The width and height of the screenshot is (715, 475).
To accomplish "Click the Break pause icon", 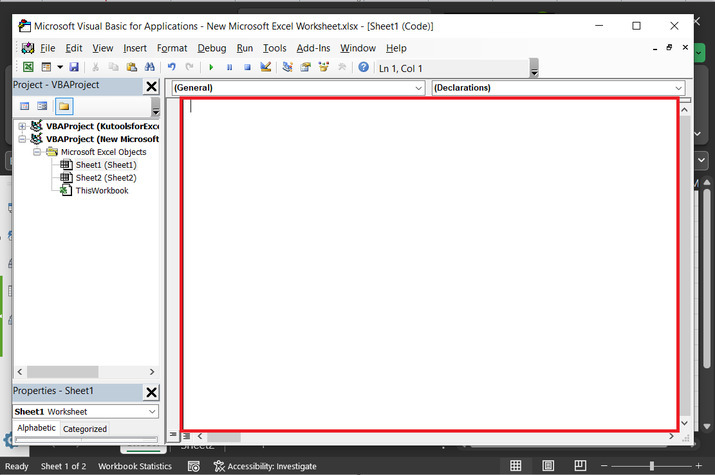I will pos(229,67).
